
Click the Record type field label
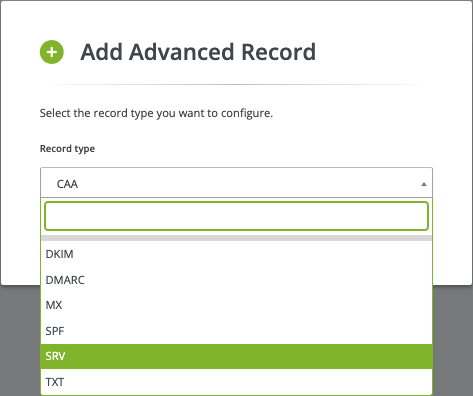tap(67, 149)
